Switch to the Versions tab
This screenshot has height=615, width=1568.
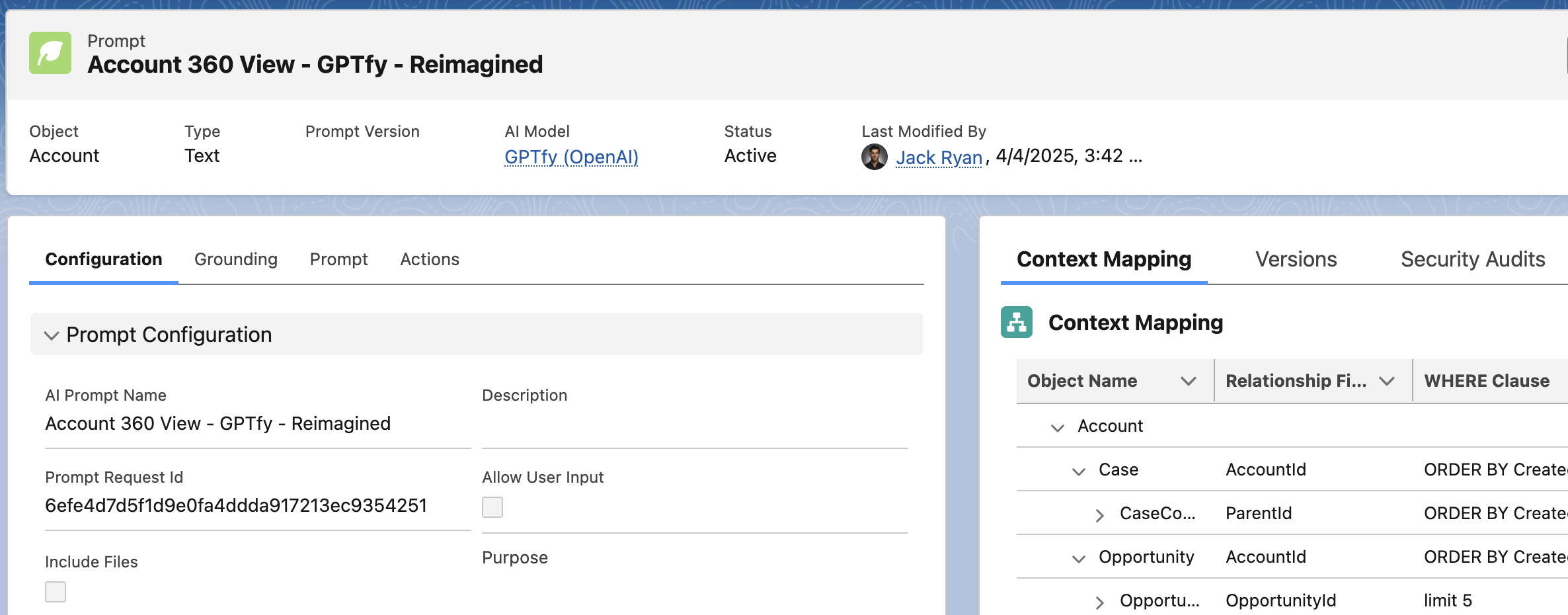point(1296,259)
